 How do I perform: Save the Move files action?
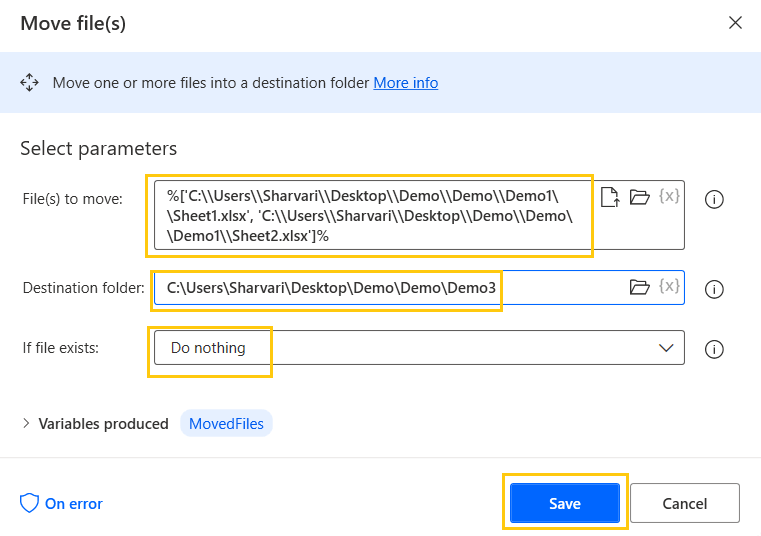tap(565, 503)
